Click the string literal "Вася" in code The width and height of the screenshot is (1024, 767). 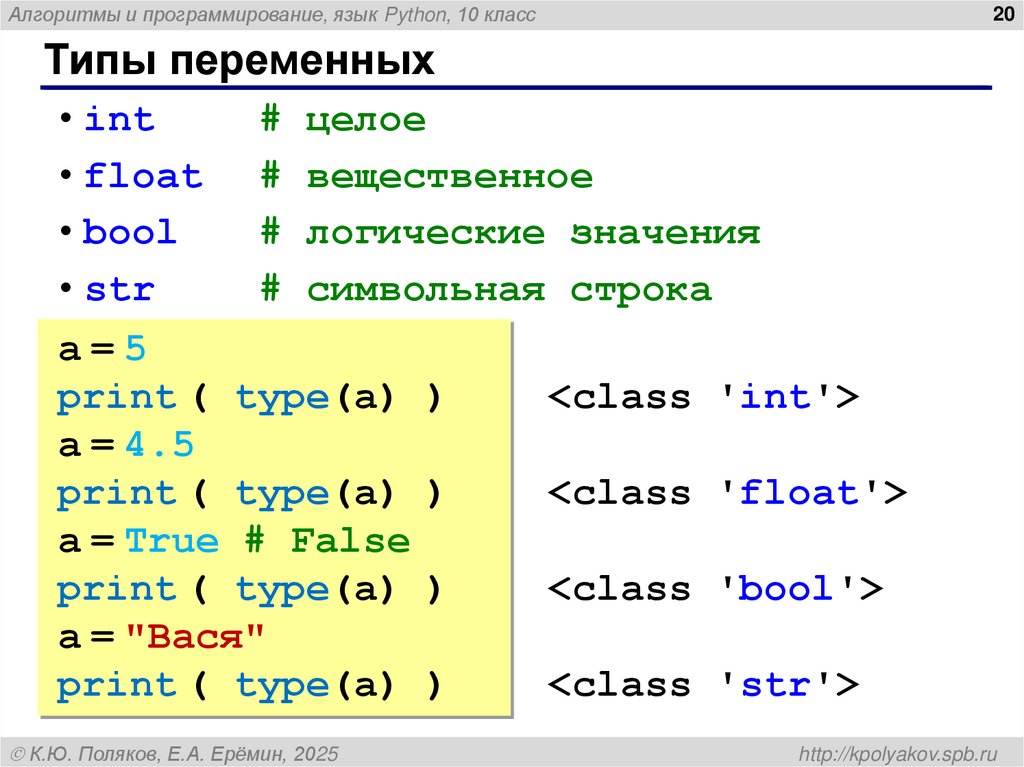[x=195, y=636]
